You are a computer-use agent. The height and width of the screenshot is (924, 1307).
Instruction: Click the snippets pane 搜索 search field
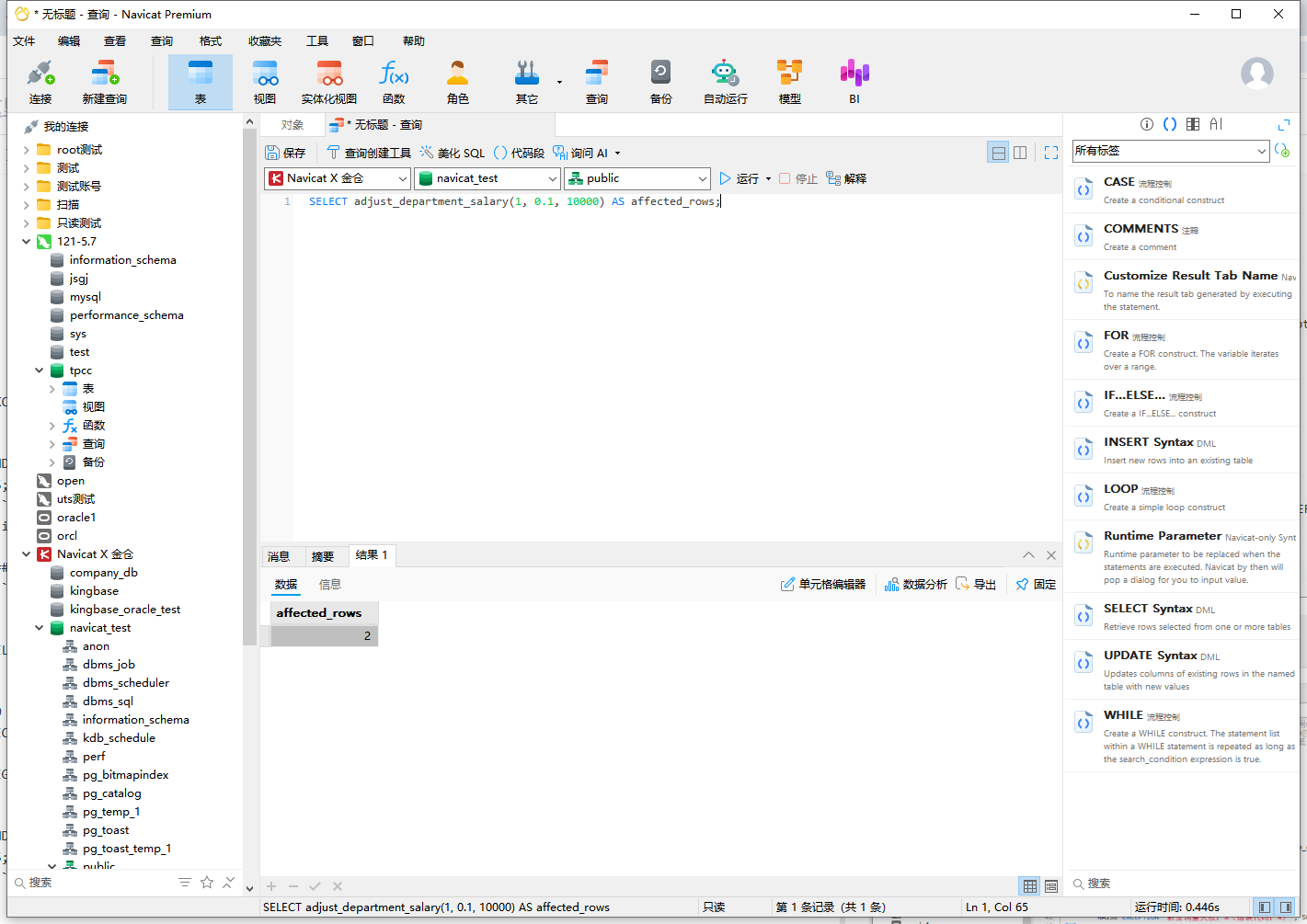click(x=1181, y=884)
